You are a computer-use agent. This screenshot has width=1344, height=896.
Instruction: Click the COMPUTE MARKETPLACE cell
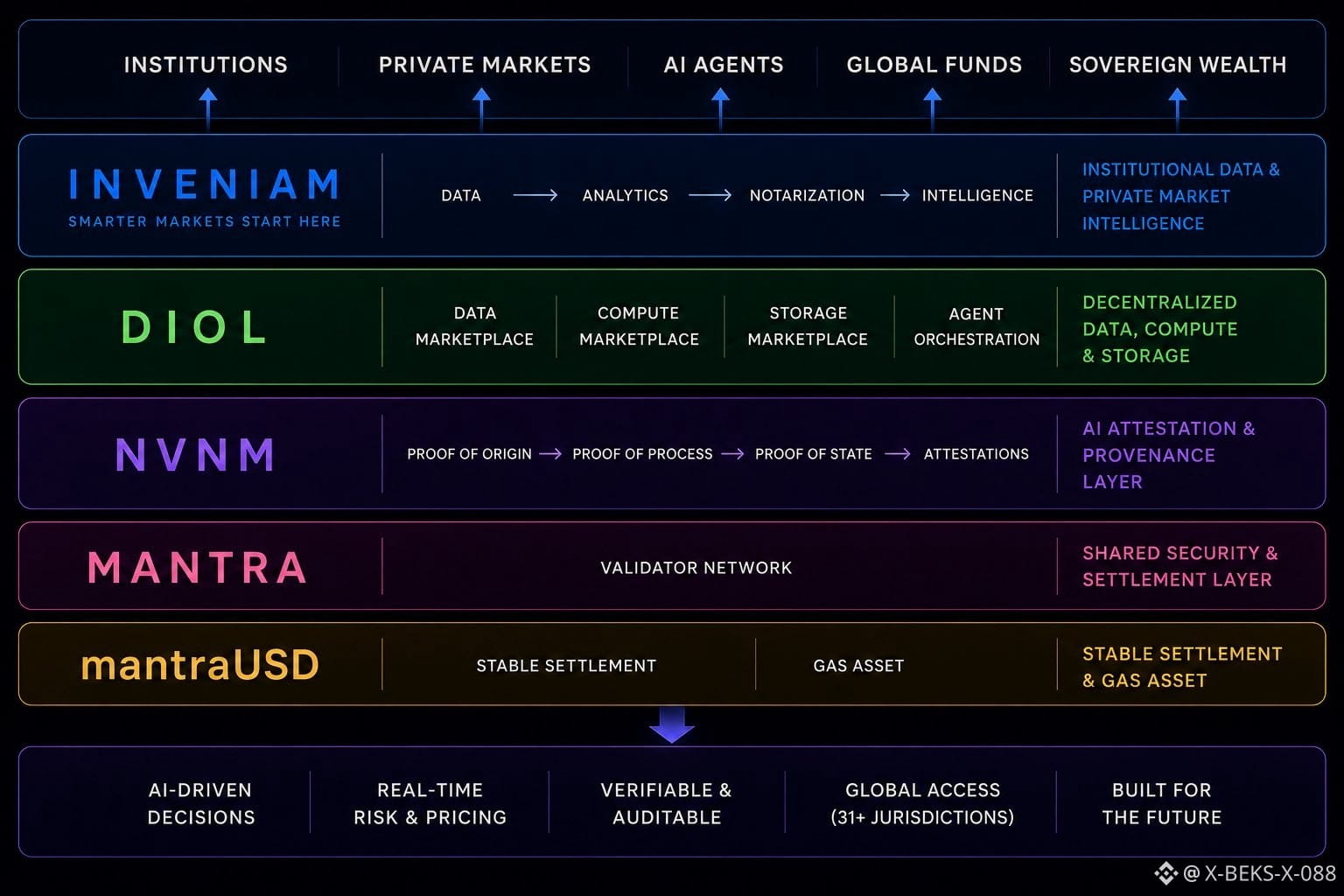tap(639, 326)
